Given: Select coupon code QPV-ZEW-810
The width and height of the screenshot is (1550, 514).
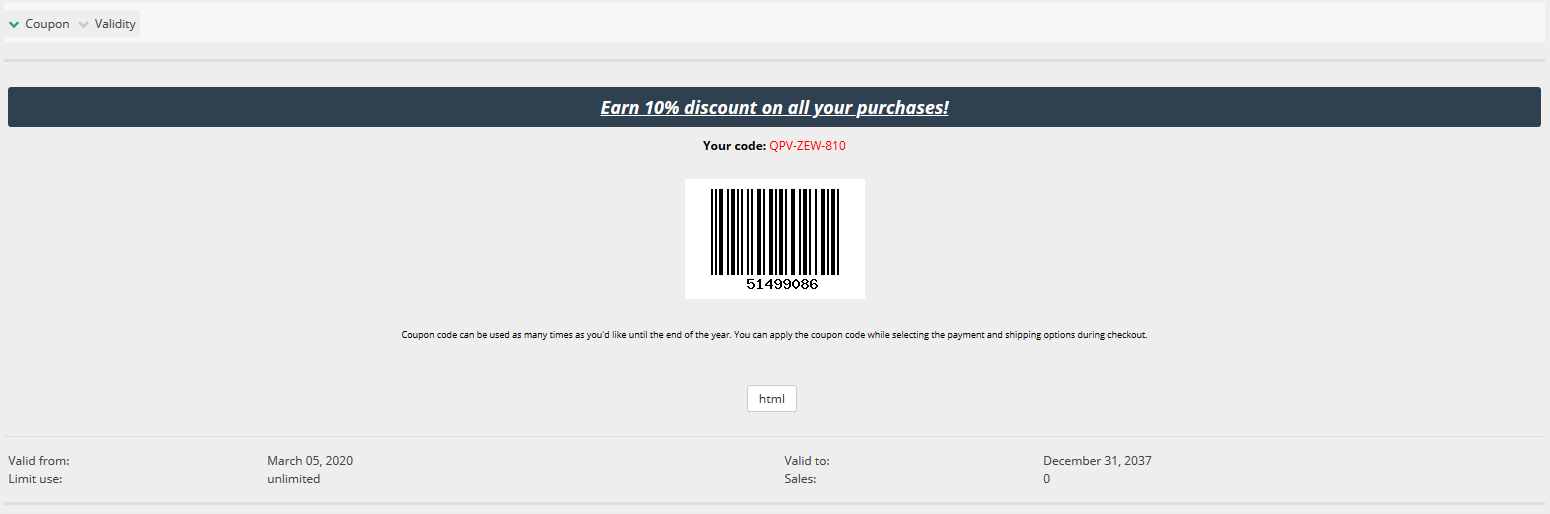Looking at the screenshot, I should tap(807, 146).
